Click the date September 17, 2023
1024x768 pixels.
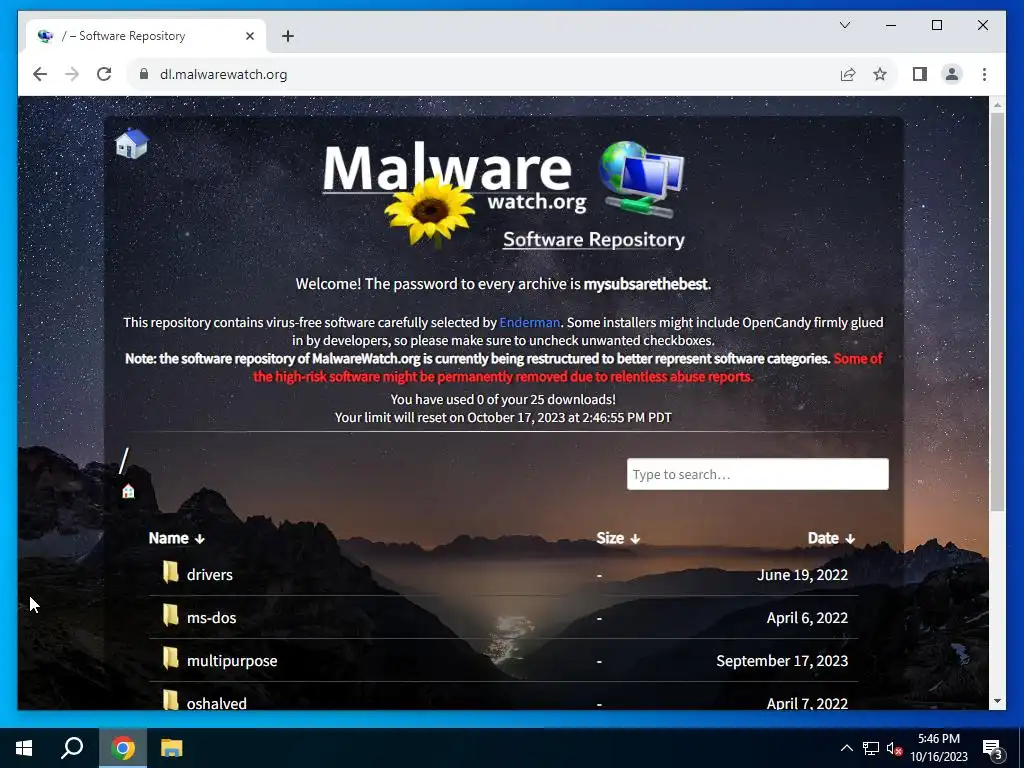click(x=782, y=661)
